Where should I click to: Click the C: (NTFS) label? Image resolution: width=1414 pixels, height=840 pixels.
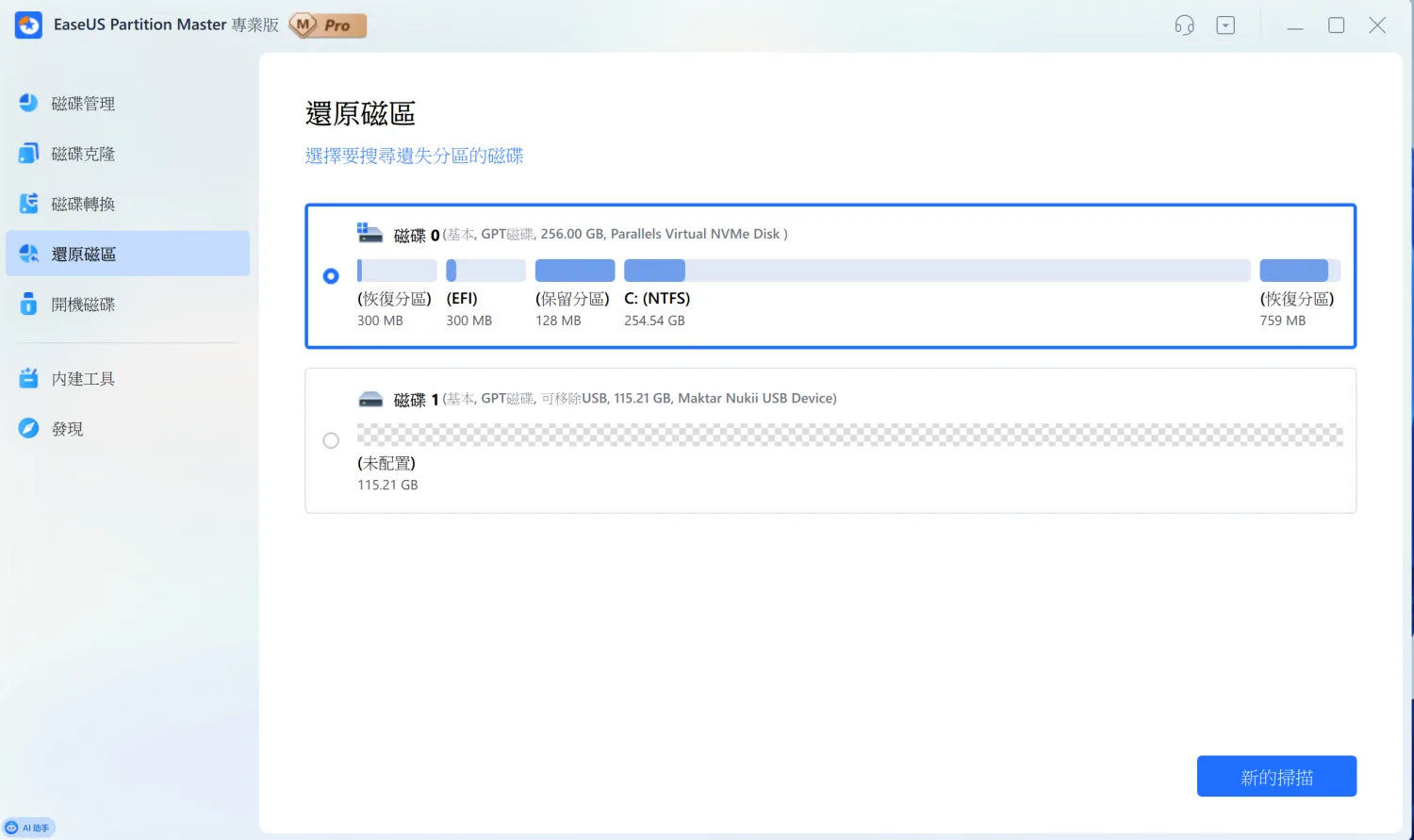[657, 299]
